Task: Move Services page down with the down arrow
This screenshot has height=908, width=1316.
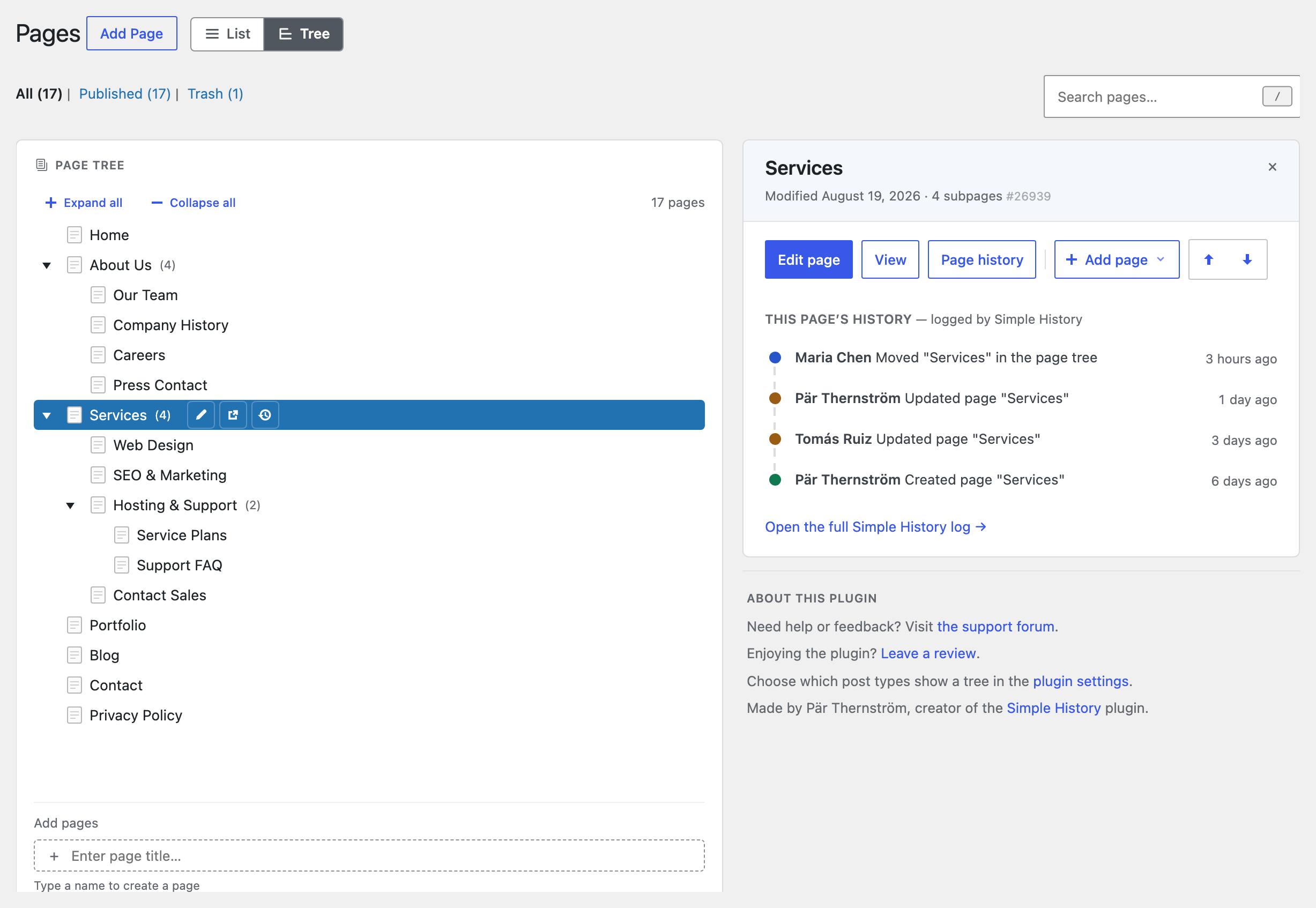Action: tap(1247, 259)
